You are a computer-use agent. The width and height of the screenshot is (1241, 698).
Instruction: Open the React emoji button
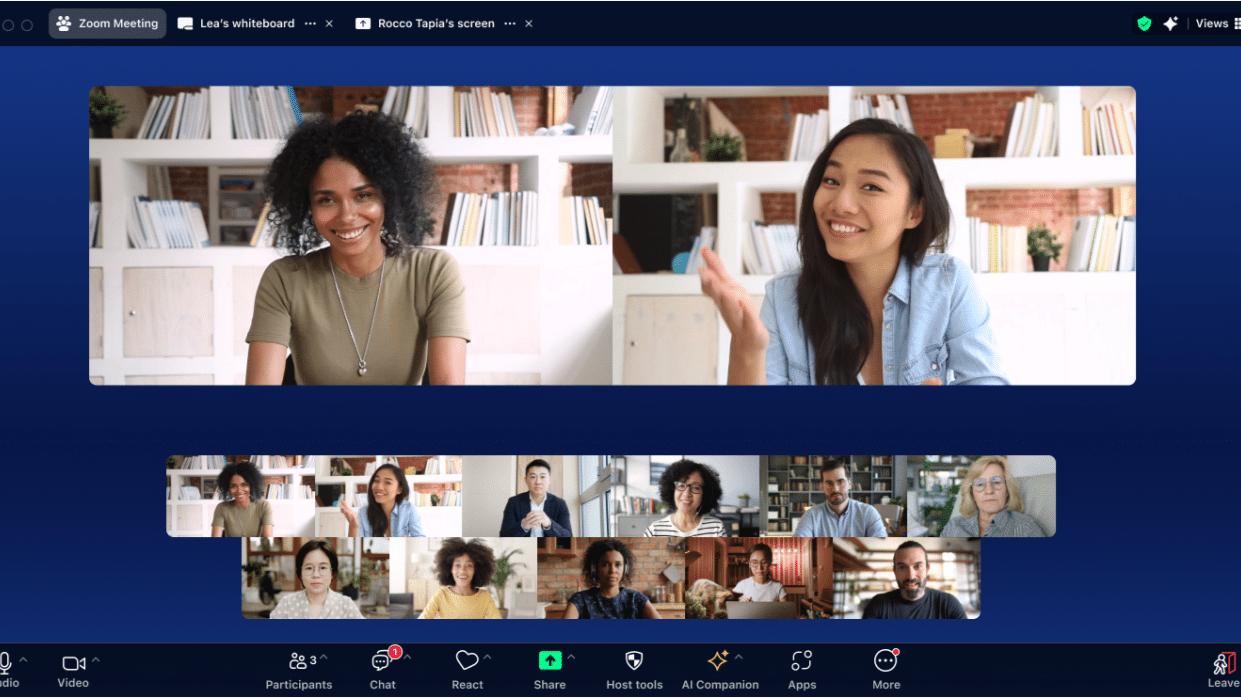[467, 670]
